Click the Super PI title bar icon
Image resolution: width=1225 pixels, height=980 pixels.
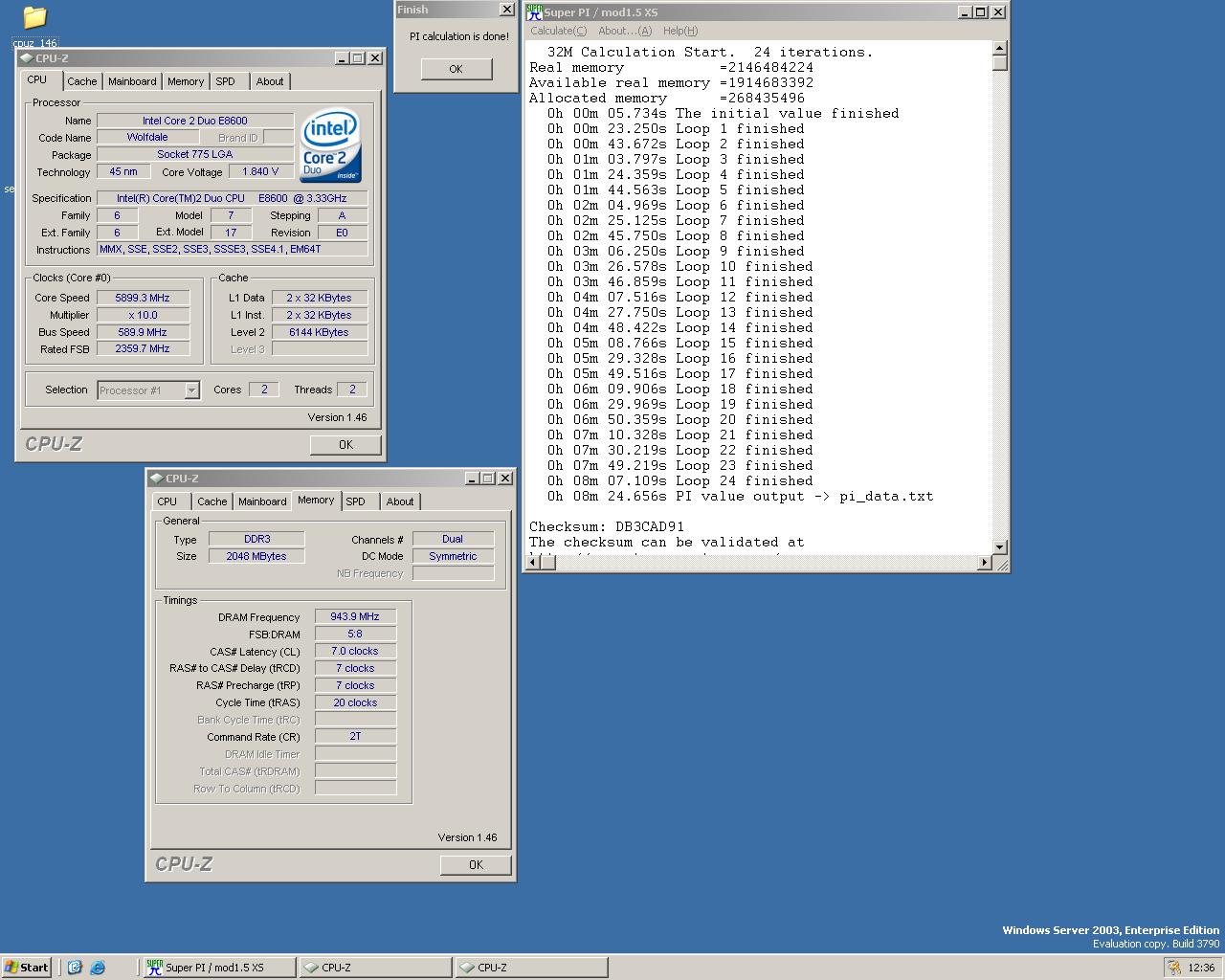point(534,11)
